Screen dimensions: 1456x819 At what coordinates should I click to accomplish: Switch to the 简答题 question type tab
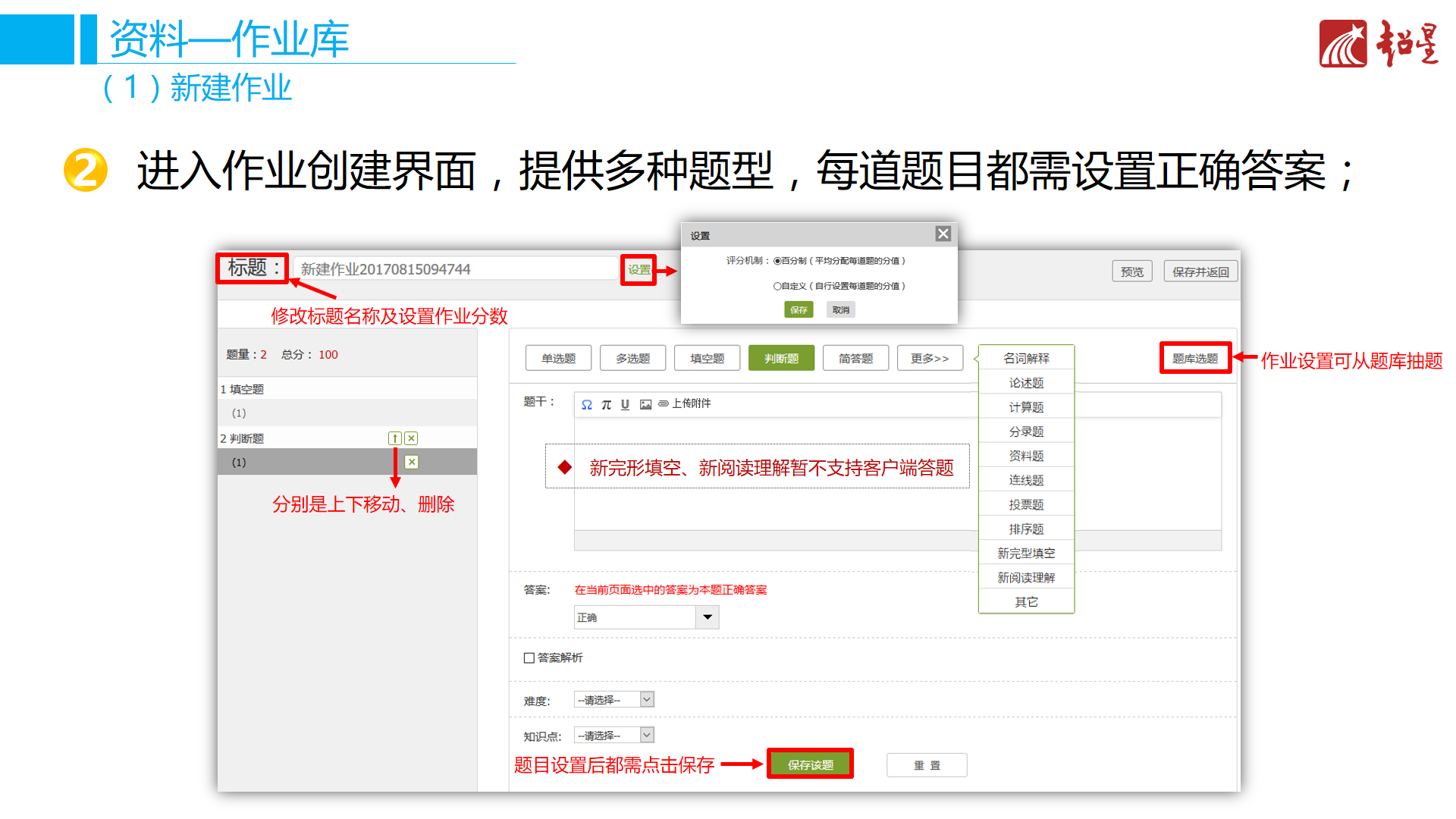click(855, 357)
